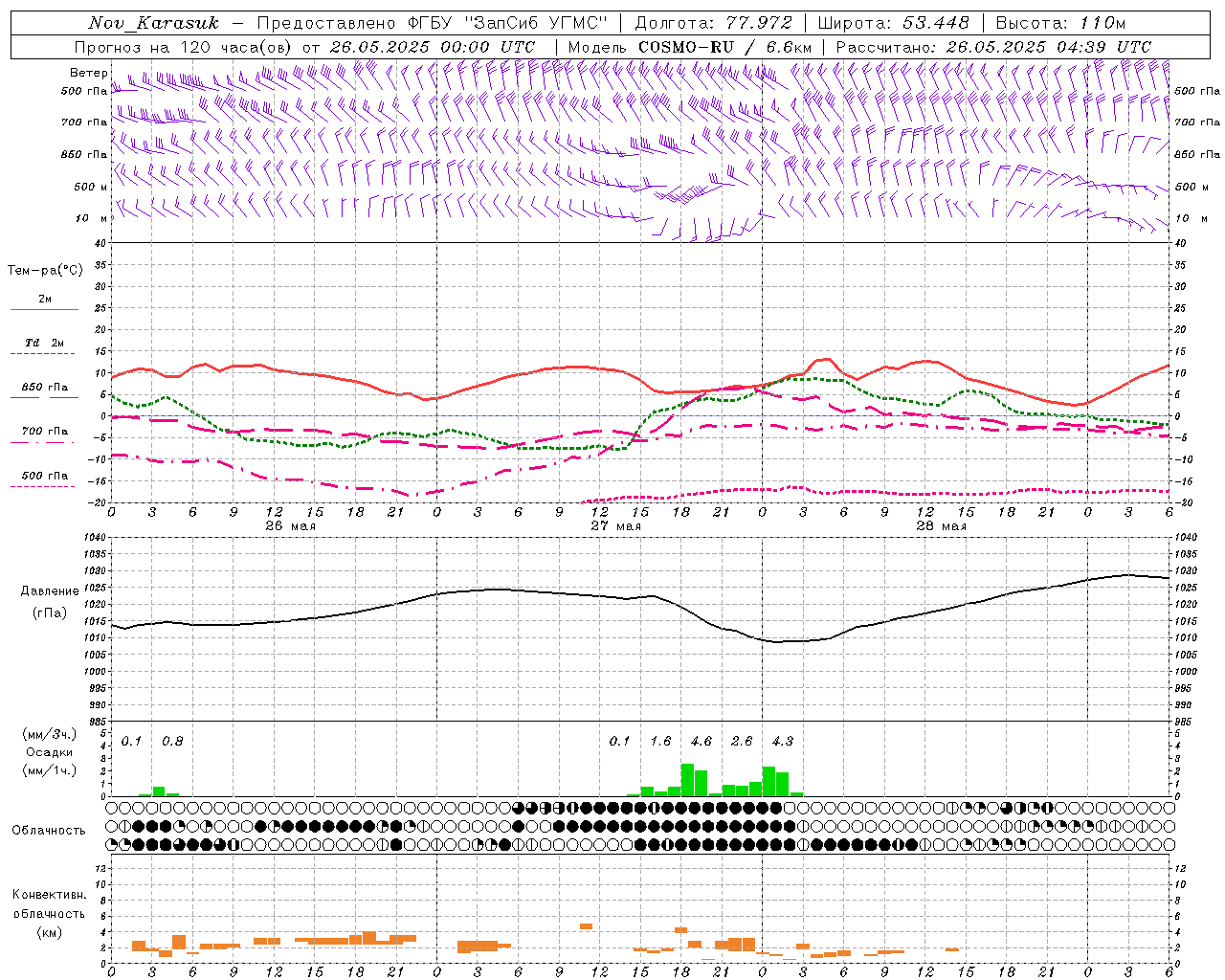Click the Td 2м legend label
The width and height of the screenshot is (1225, 980).
point(45,343)
